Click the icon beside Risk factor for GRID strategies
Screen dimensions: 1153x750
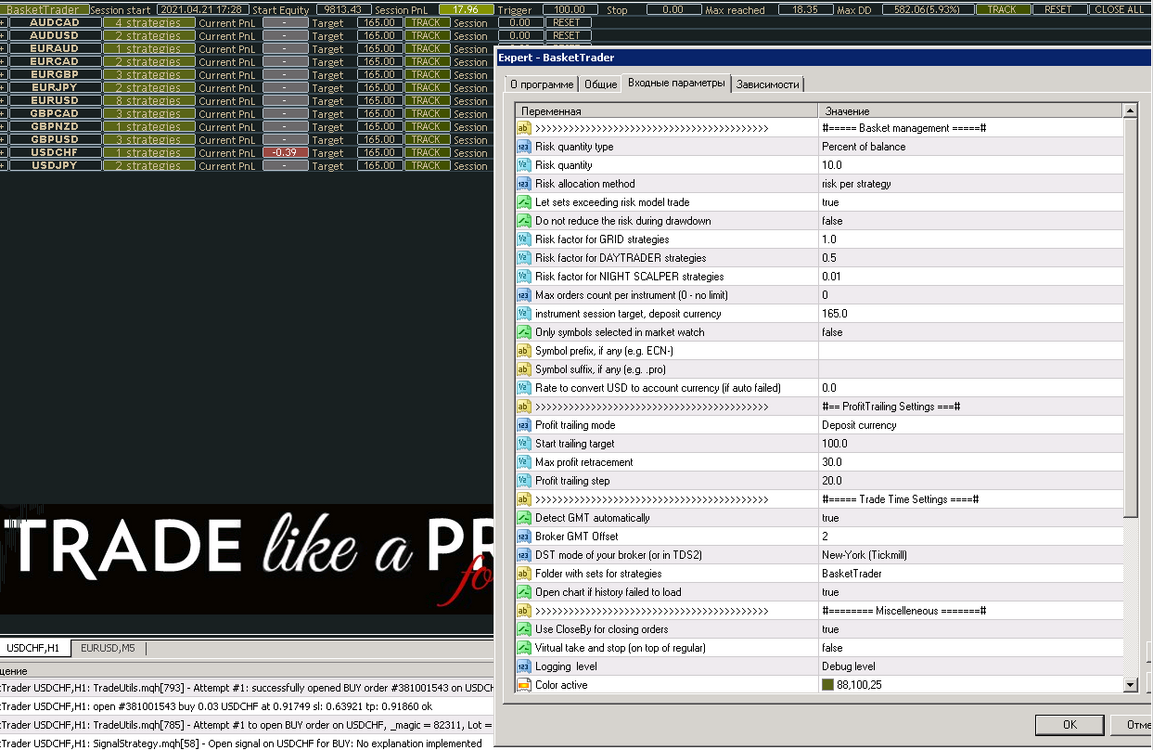(x=524, y=240)
